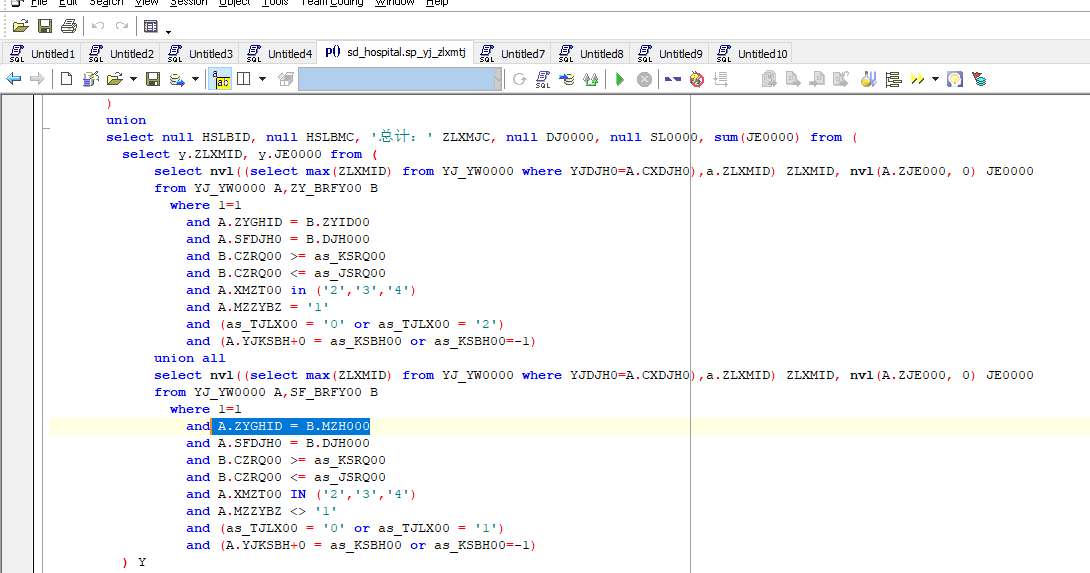
Task: Toggle the split window layout button
Action: [x=243, y=79]
